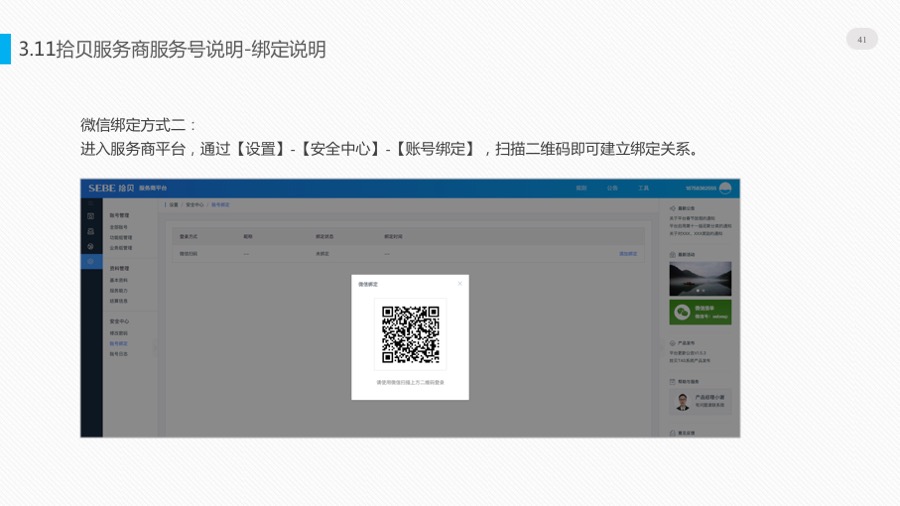Open 修改密码 under 安全中心
This screenshot has width=900, height=506.
(119, 333)
